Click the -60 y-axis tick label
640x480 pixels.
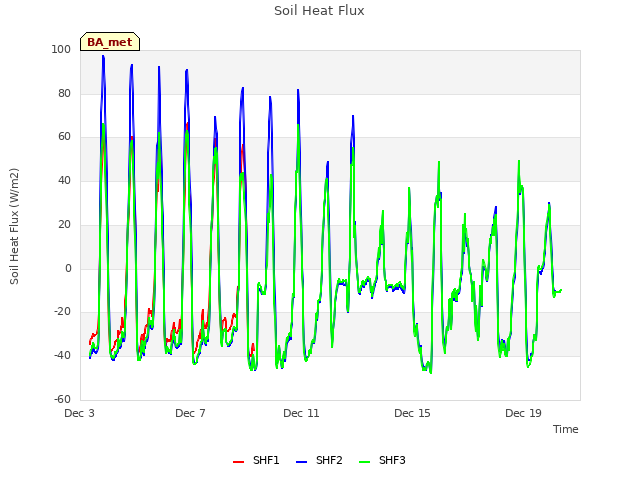click(62, 399)
